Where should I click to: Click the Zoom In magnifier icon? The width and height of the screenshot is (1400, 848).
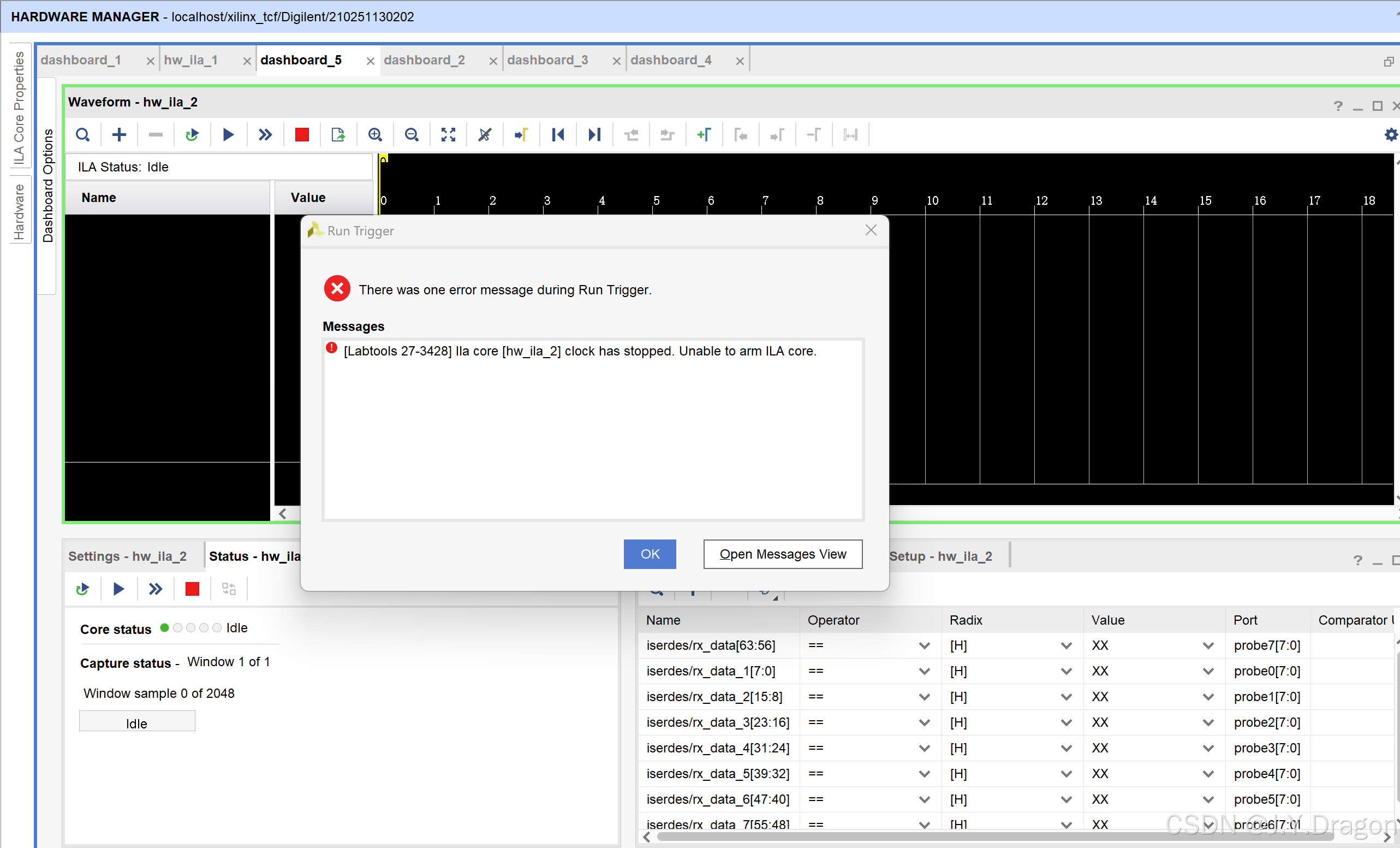(375, 135)
